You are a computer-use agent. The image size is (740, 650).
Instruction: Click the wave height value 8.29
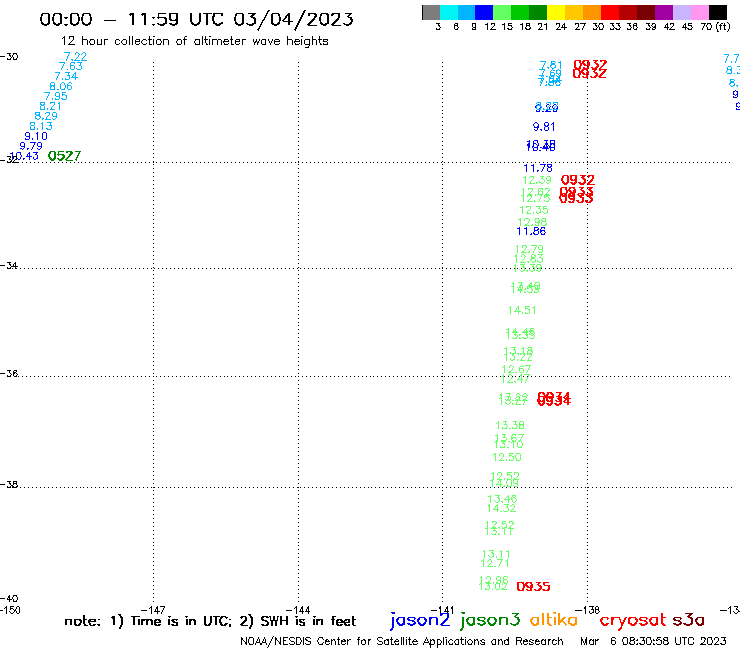pos(46,116)
